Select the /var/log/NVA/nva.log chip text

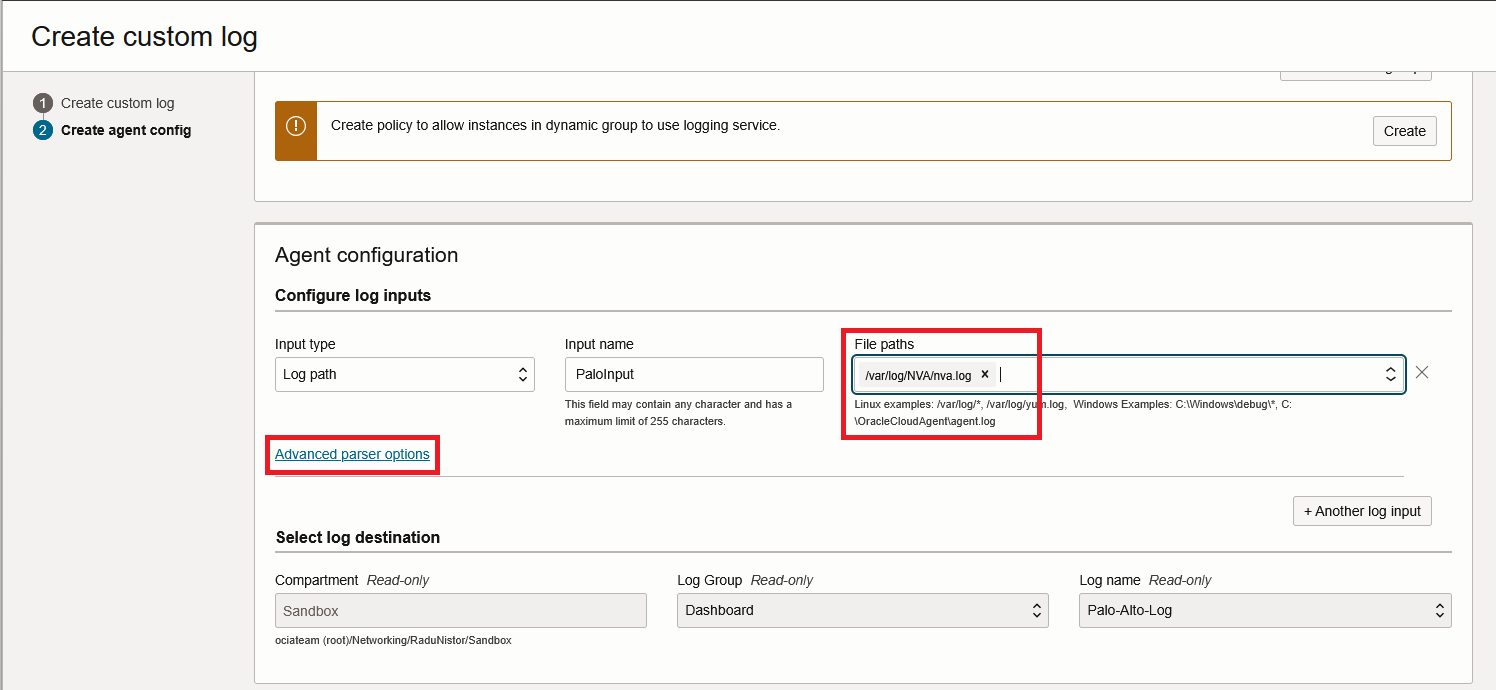918,375
